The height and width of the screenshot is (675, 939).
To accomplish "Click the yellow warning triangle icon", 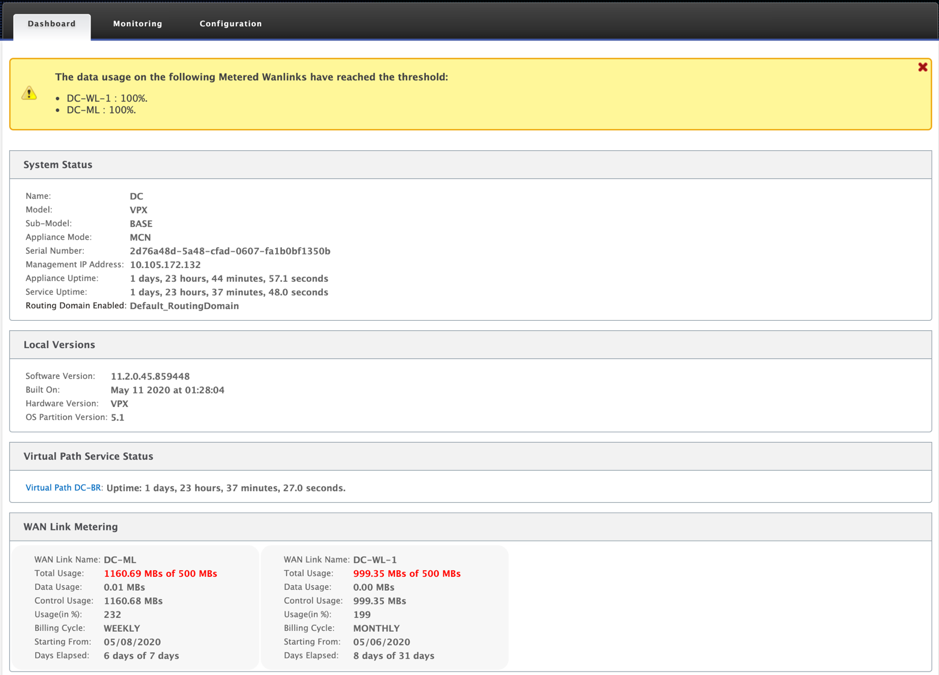I will [x=29, y=93].
